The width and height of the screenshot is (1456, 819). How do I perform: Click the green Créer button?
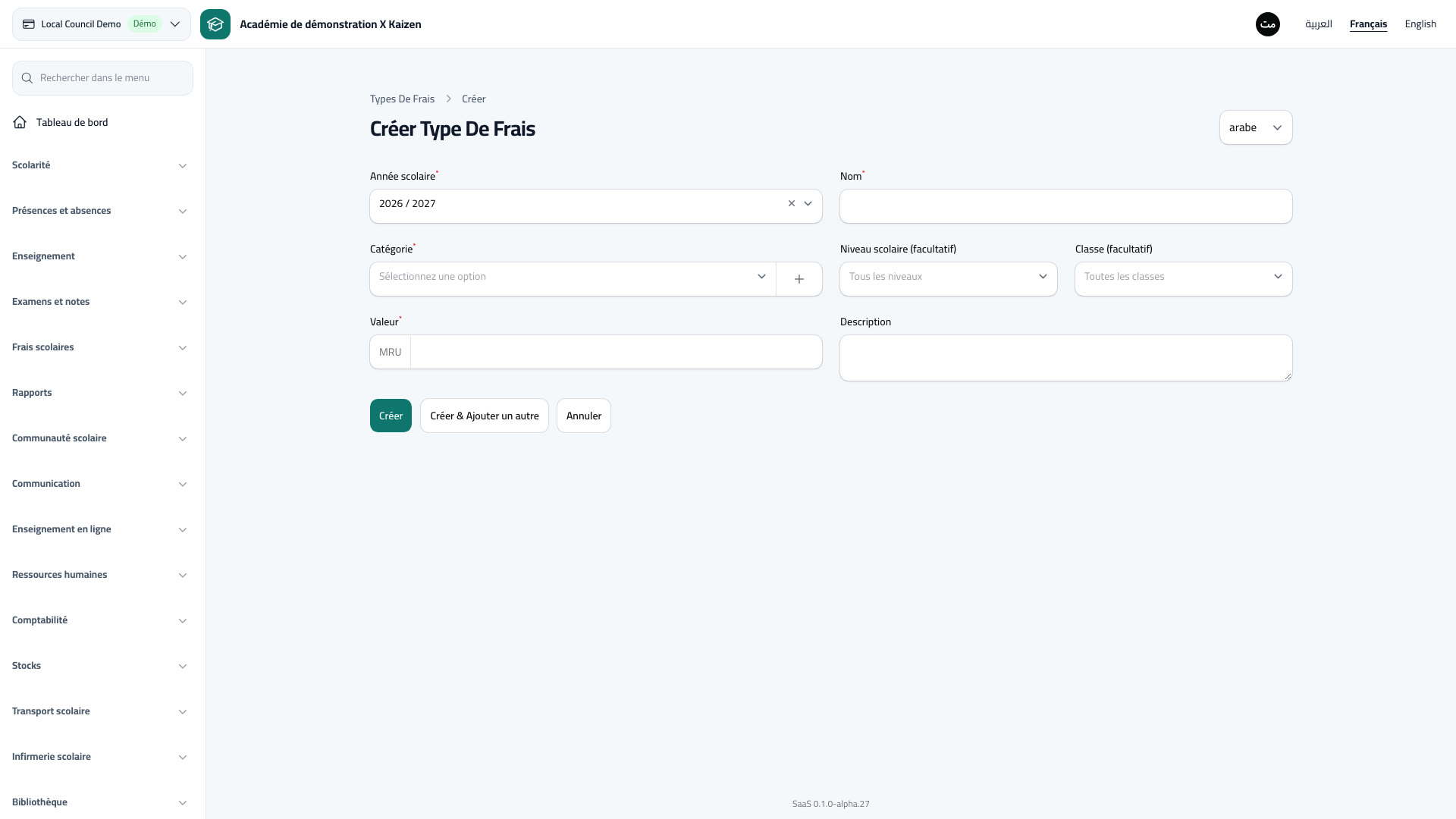[x=391, y=416]
